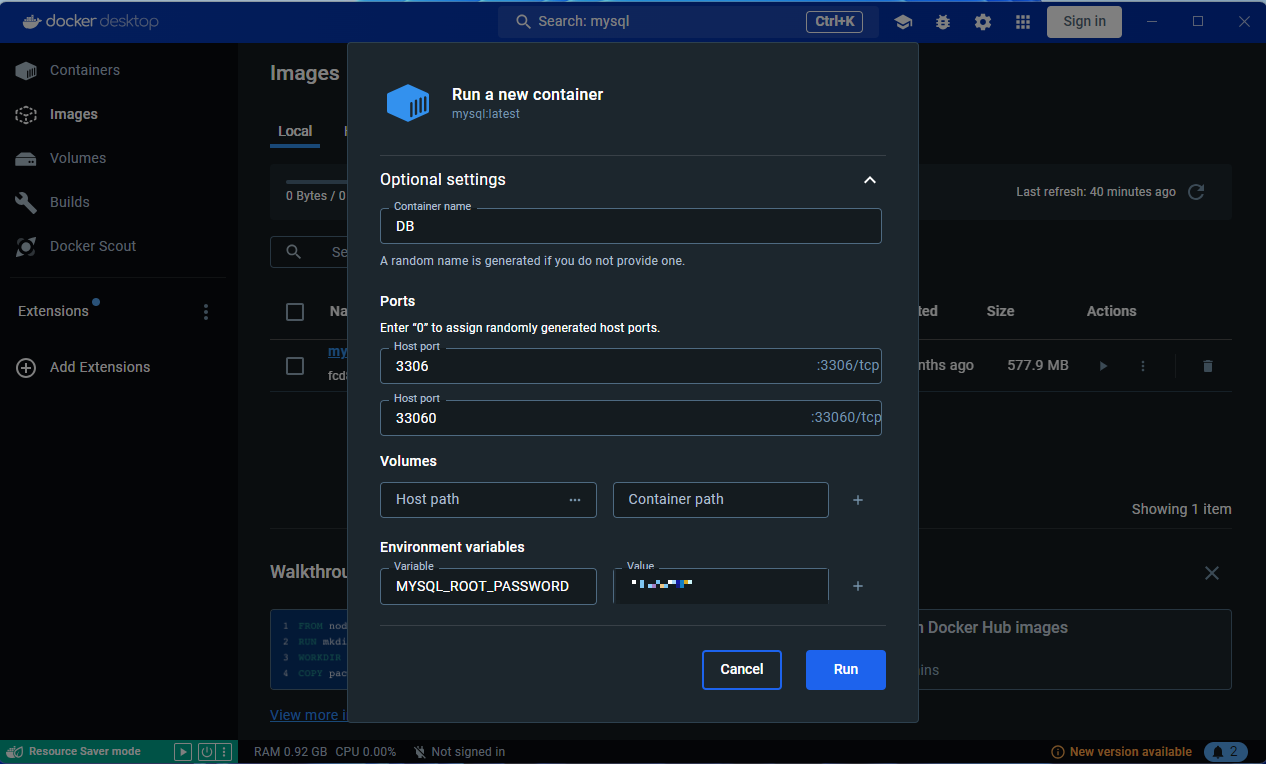The height and width of the screenshot is (764, 1266).
Task: Open the Extensions three-dot menu
Action: 206,312
